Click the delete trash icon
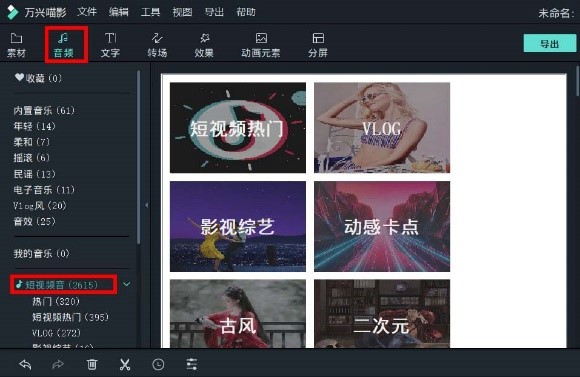The width and height of the screenshot is (580, 377). click(x=92, y=364)
